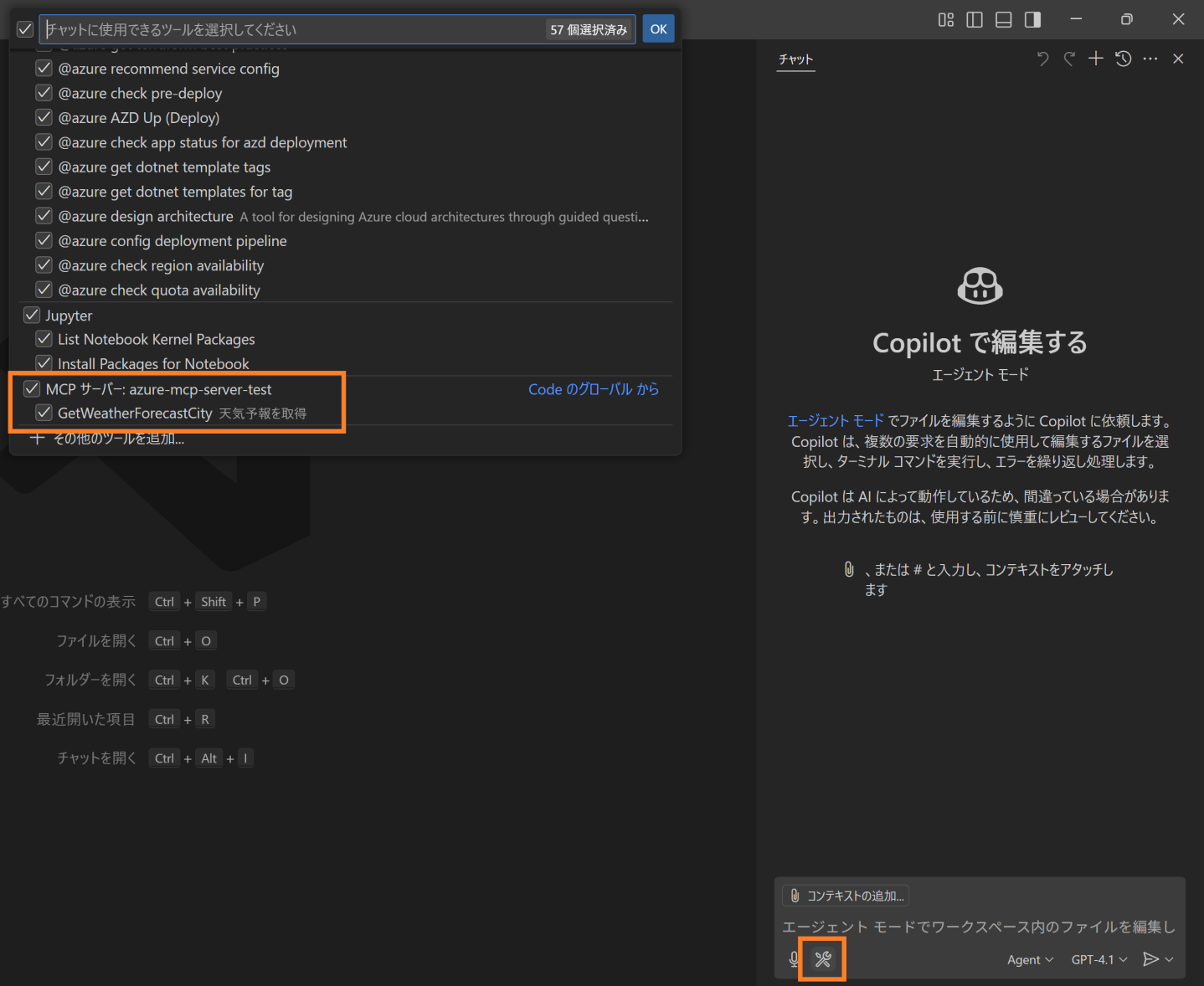Toggle the bottom panel icon

point(1004,19)
